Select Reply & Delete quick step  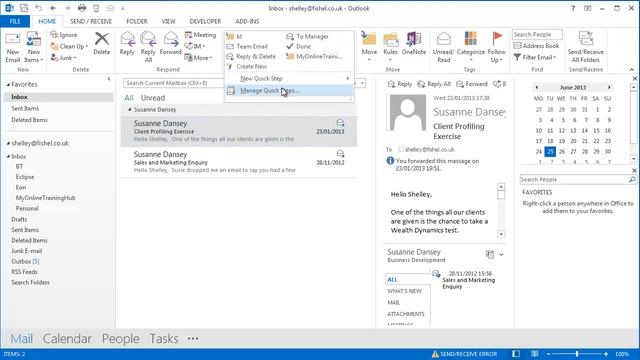click(251, 56)
